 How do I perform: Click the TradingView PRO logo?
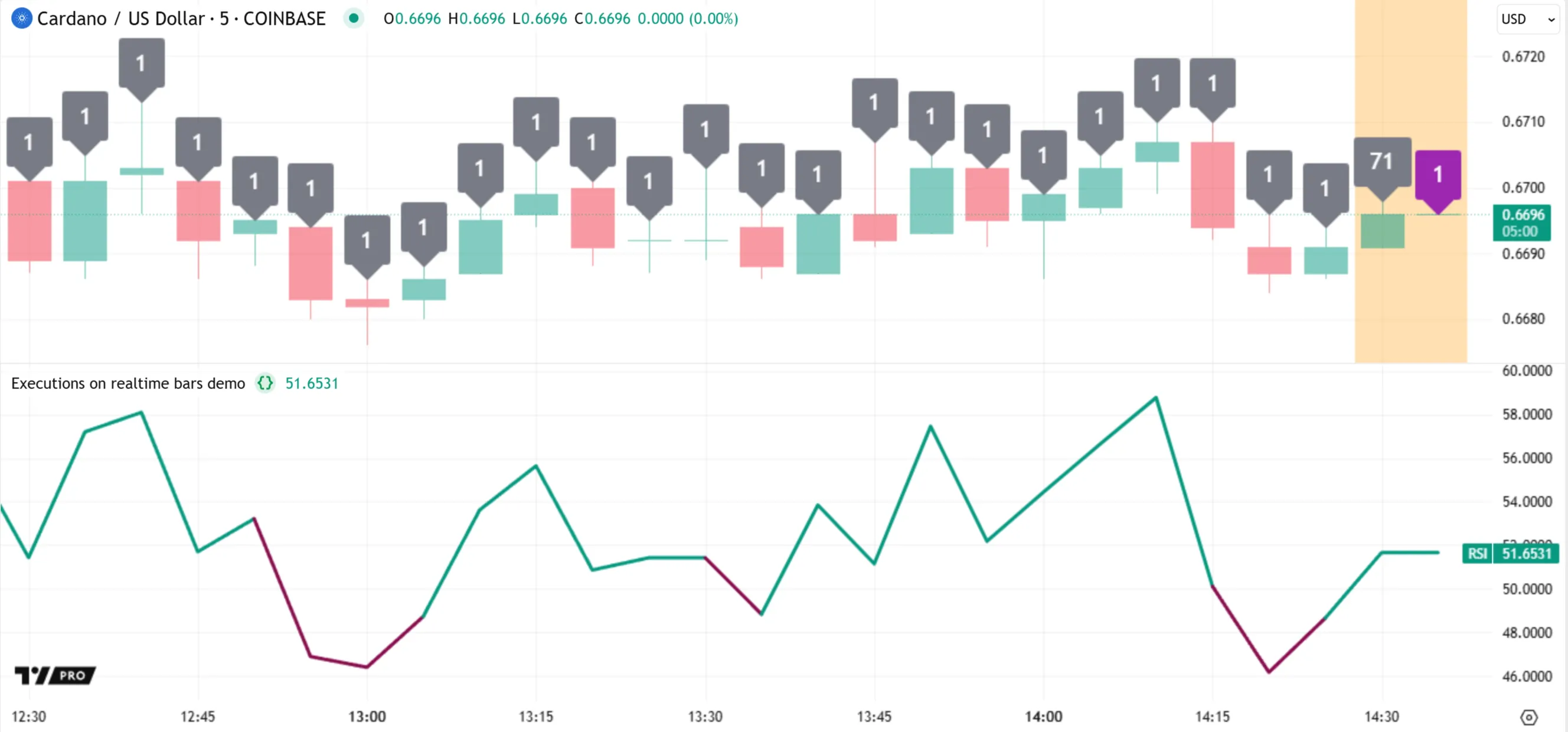pos(55,675)
